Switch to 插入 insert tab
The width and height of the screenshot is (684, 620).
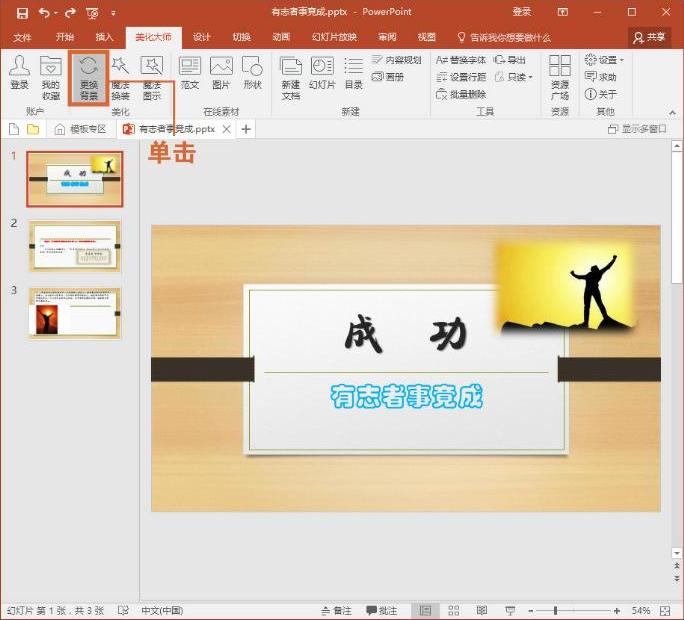[104, 38]
